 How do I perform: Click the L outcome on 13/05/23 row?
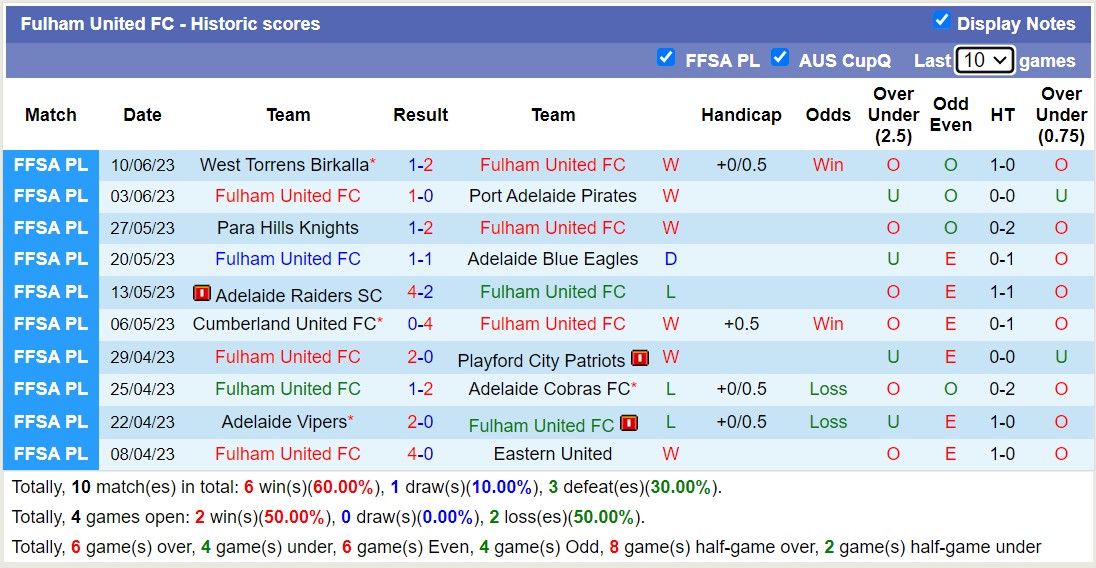pyautogui.click(x=670, y=291)
